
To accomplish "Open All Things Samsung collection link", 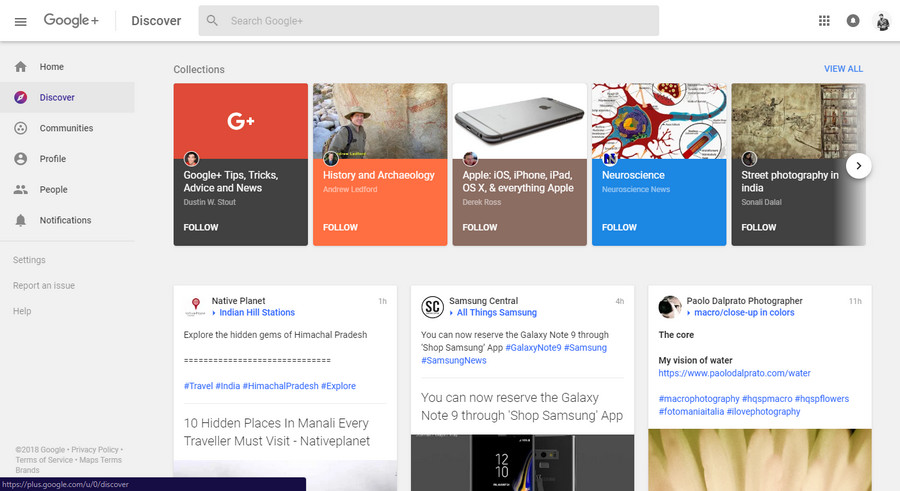I will [x=496, y=312].
